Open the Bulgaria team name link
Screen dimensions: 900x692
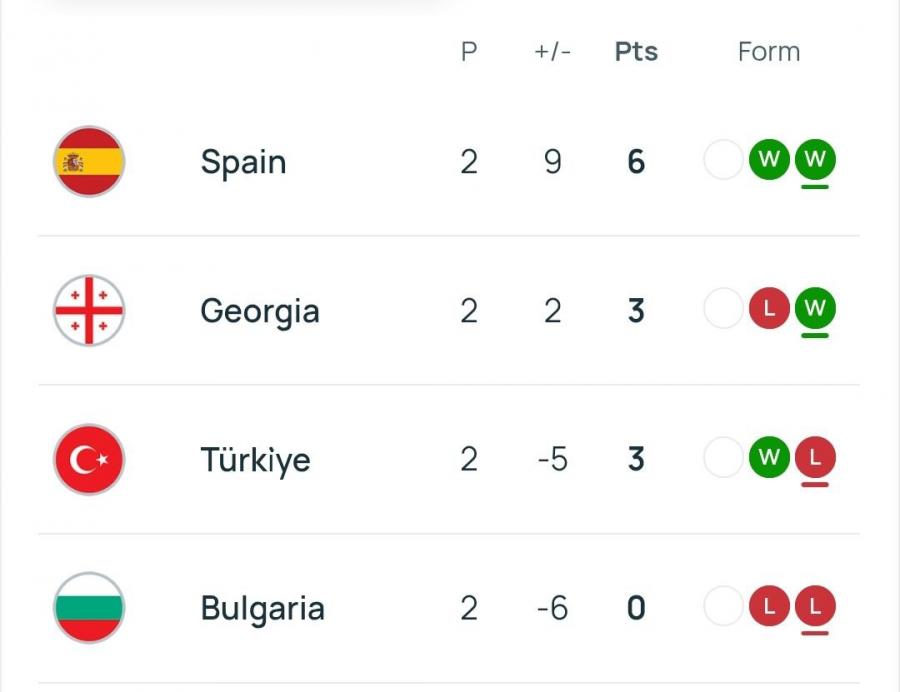(x=262, y=608)
